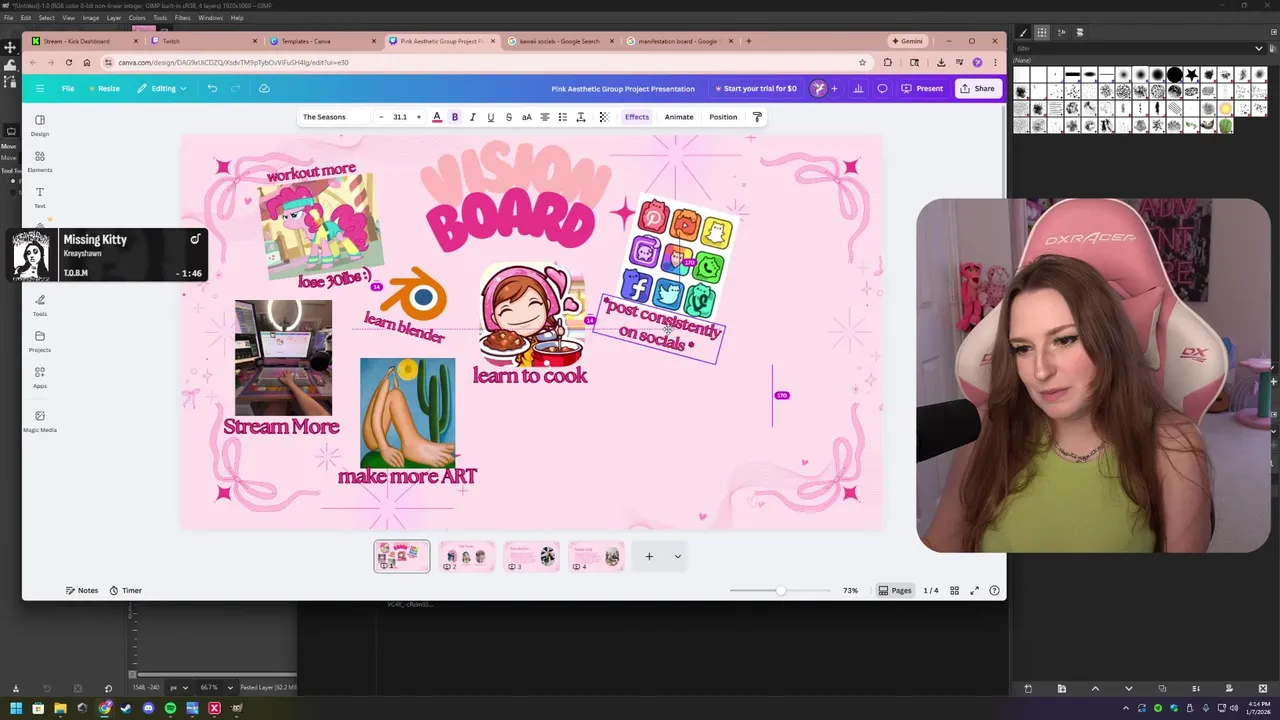Switch to the Stream - Kick Dashboard tab
The height and width of the screenshot is (720, 1280).
coord(84,41)
